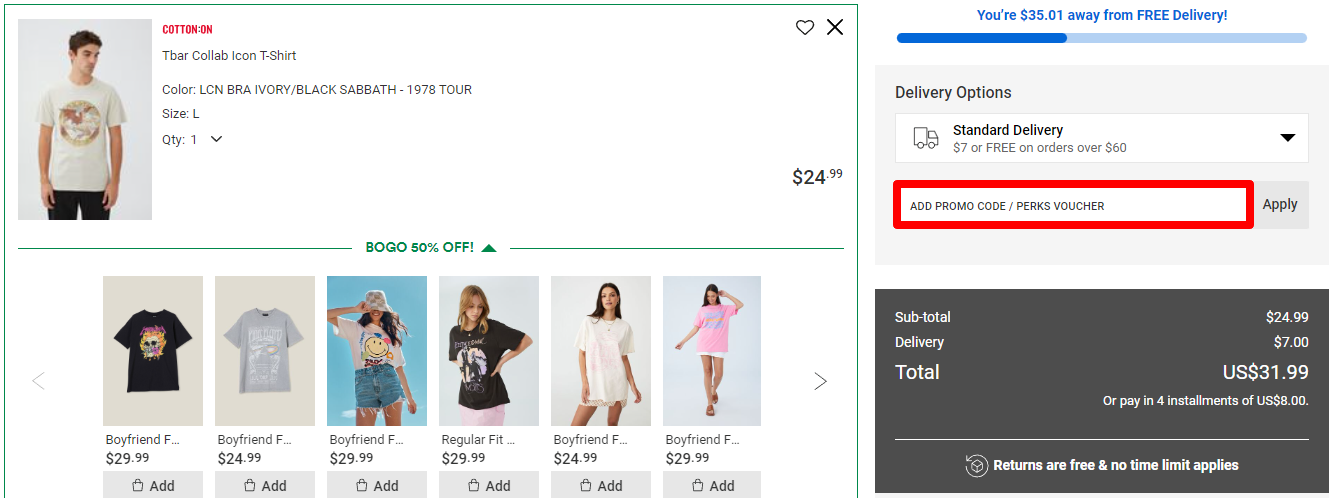
Task: Click the delivery truck icon
Action: point(926,138)
